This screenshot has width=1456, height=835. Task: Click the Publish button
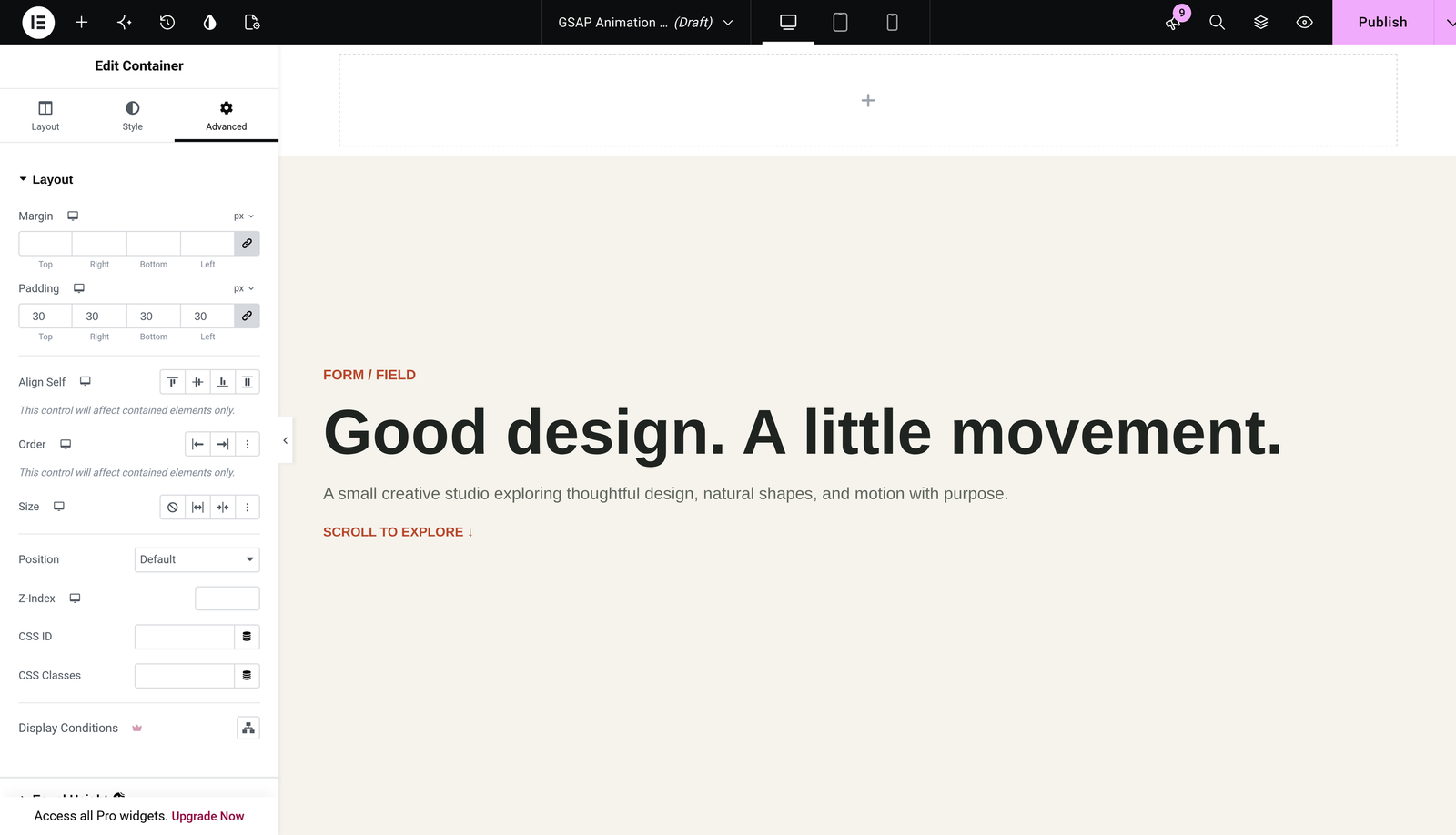pyautogui.click(x=1382, y=22)
